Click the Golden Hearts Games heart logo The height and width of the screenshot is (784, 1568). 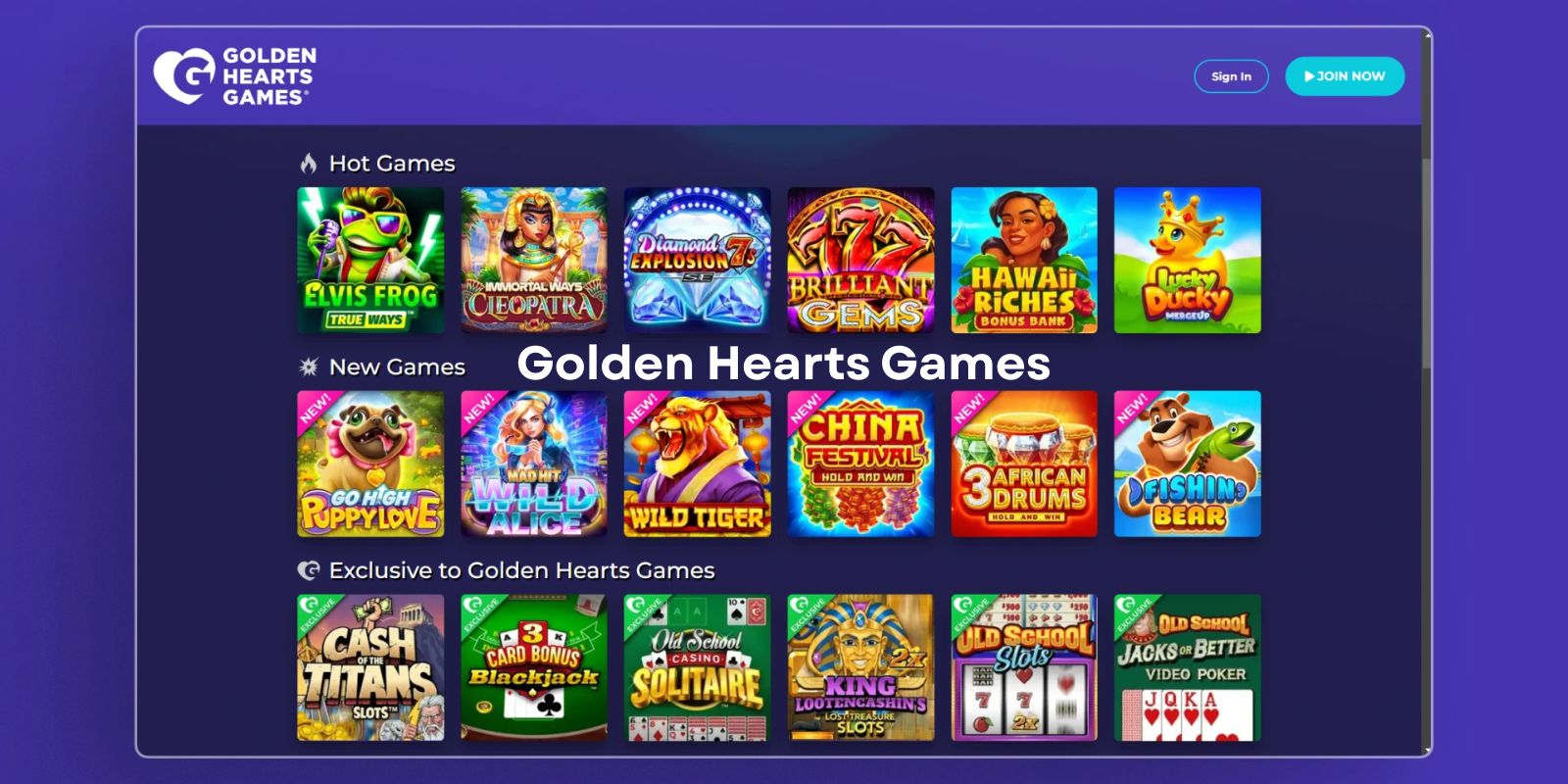[x=183, y=76]
